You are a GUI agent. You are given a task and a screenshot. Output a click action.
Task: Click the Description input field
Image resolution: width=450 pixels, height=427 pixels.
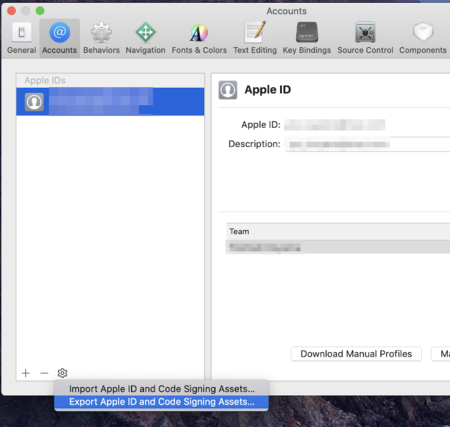pos(367,144)
